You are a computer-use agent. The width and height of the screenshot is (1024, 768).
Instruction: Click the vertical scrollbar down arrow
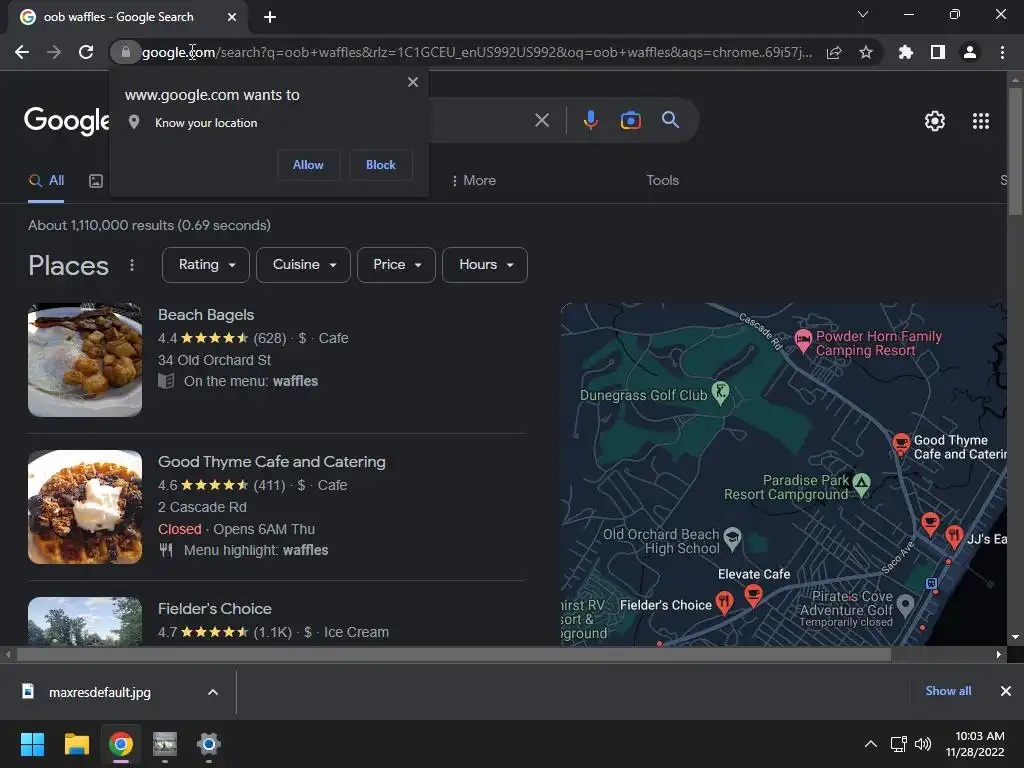point(1015,637)
